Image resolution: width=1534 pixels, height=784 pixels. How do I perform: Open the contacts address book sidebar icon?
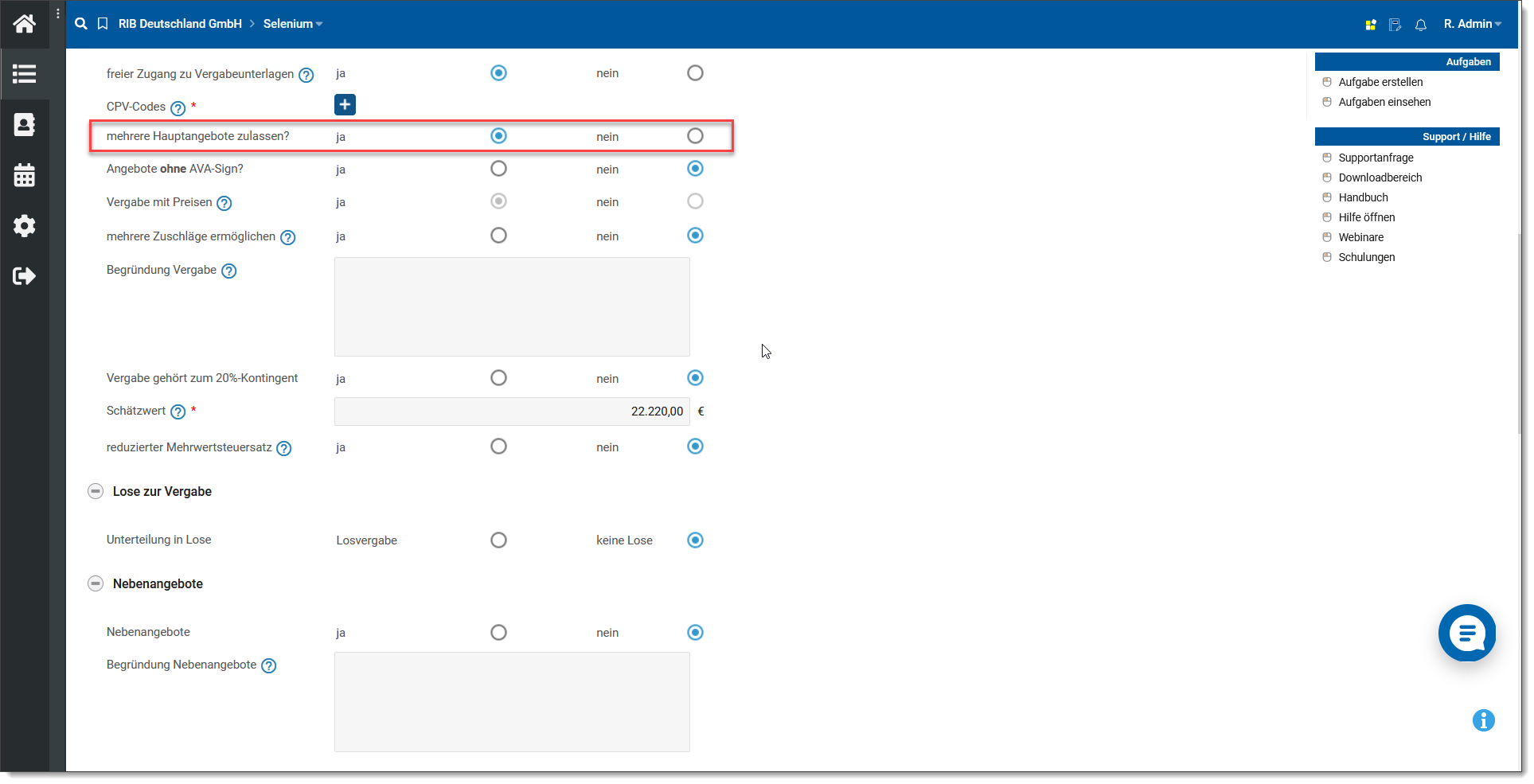24,125
